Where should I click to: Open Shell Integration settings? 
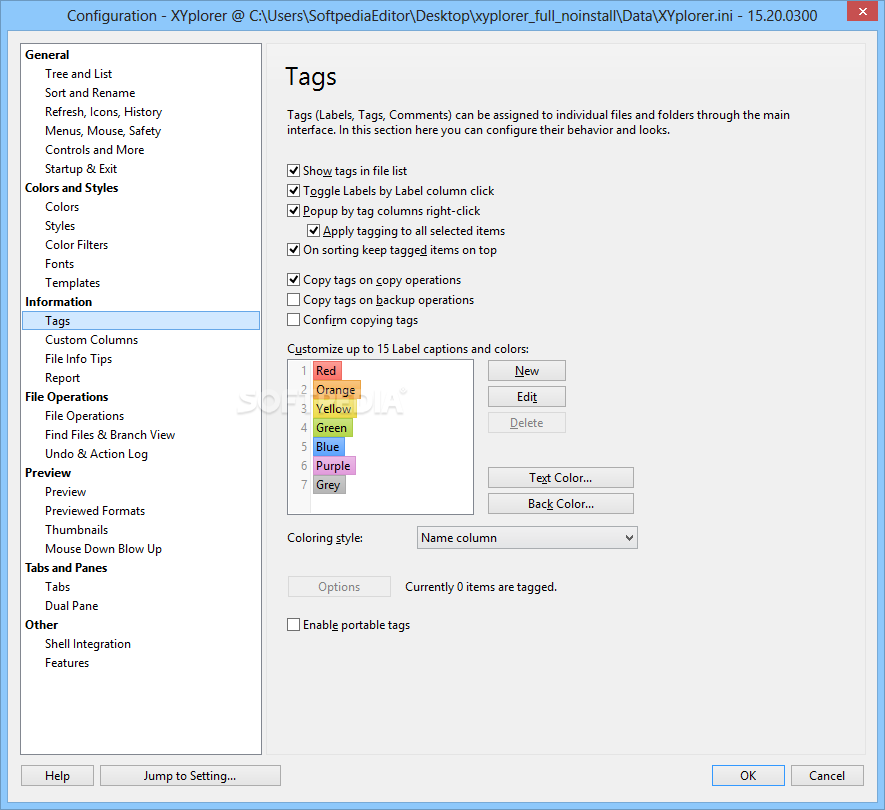(x=87, y=643)
